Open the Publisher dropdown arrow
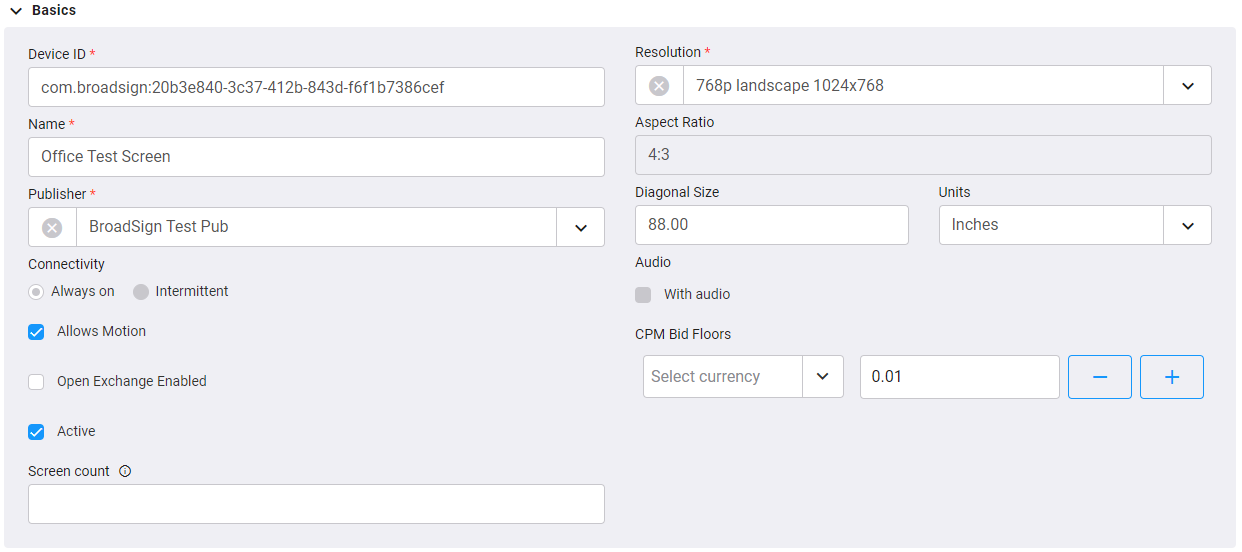 [x=580, y=228]
